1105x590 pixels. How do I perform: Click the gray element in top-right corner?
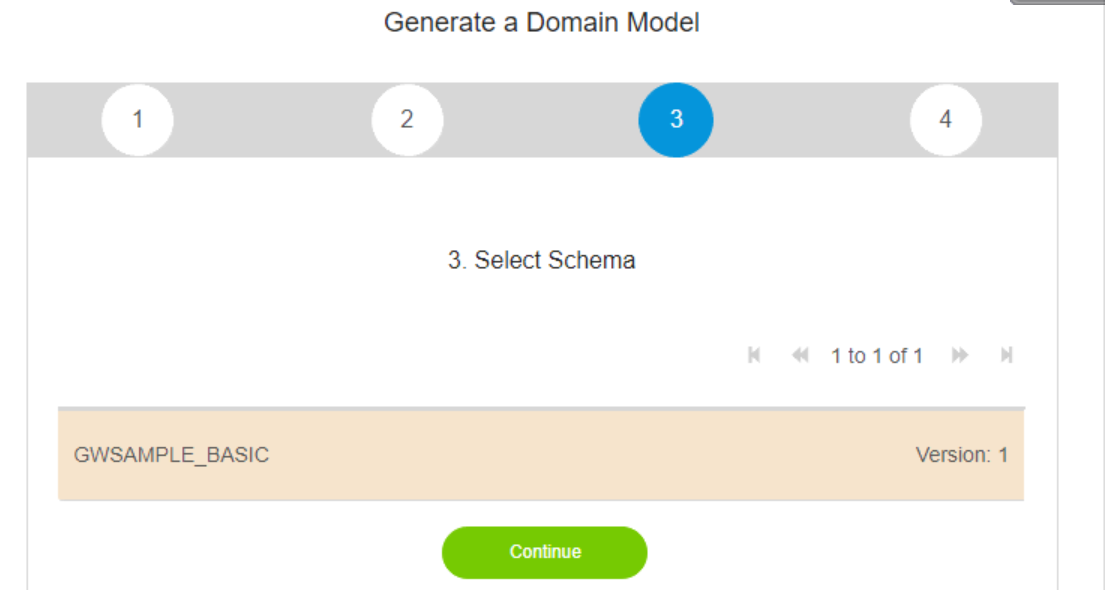[x=1060, y=3]
